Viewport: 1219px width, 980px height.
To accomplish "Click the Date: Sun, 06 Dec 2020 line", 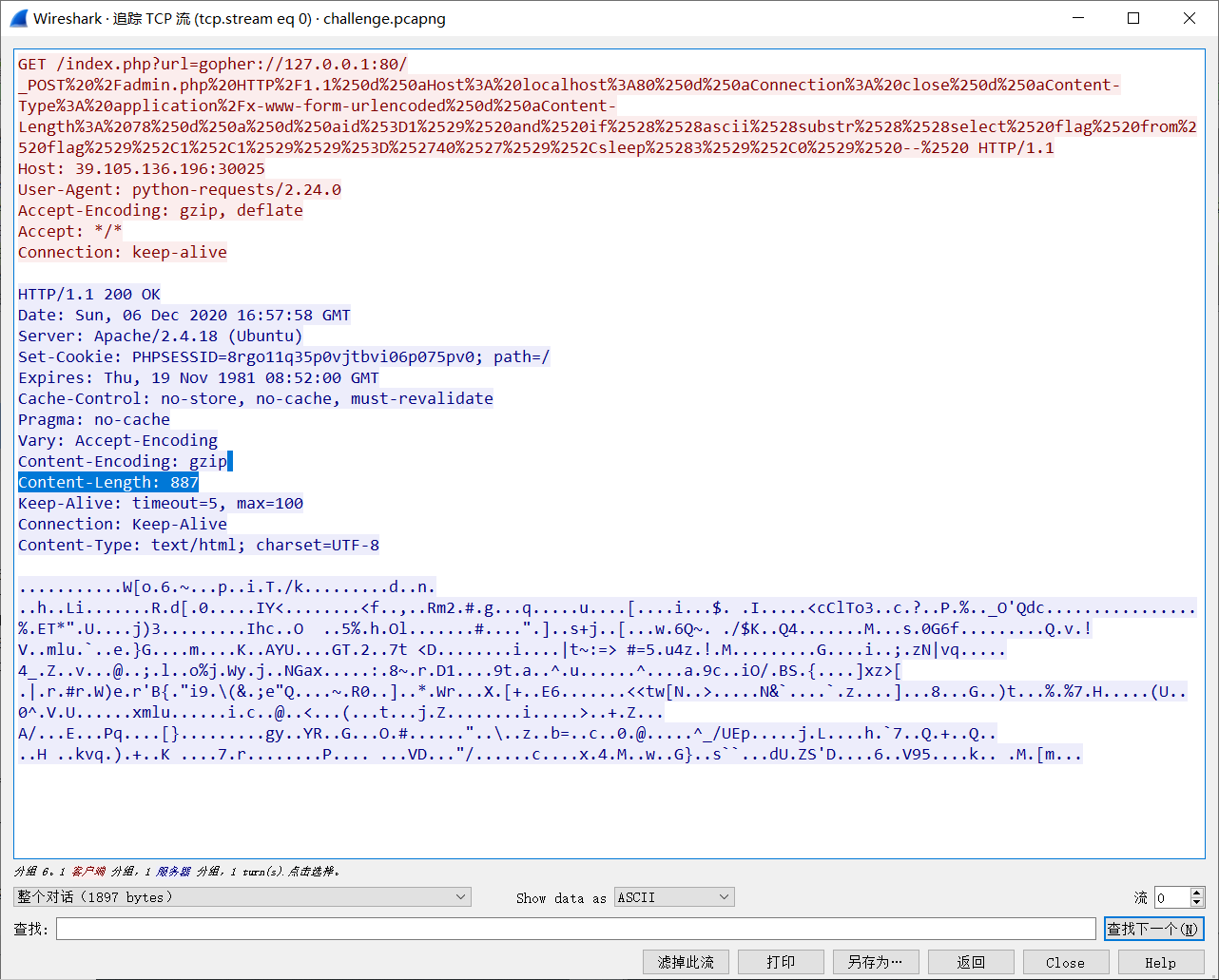I will [184, 316].
